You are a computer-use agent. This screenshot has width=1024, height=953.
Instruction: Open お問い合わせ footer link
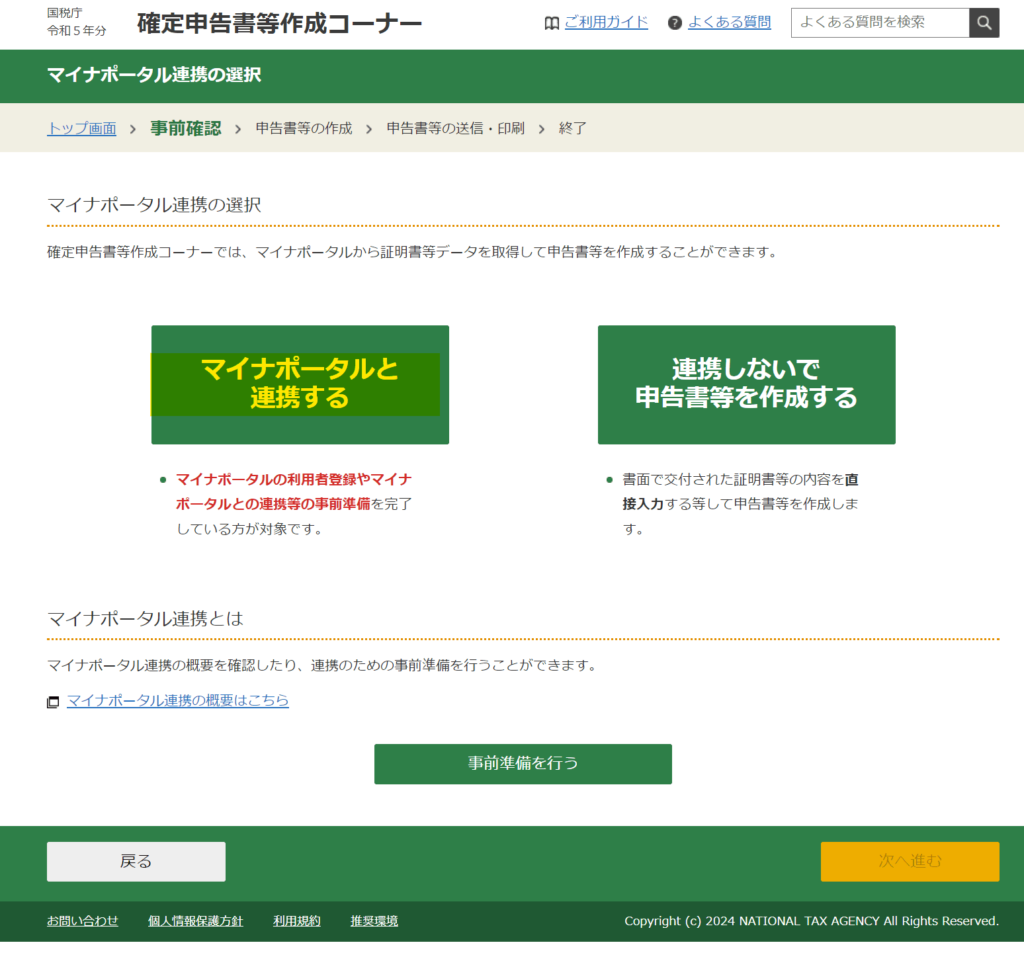pyautogui.click(x=82, y=921)
